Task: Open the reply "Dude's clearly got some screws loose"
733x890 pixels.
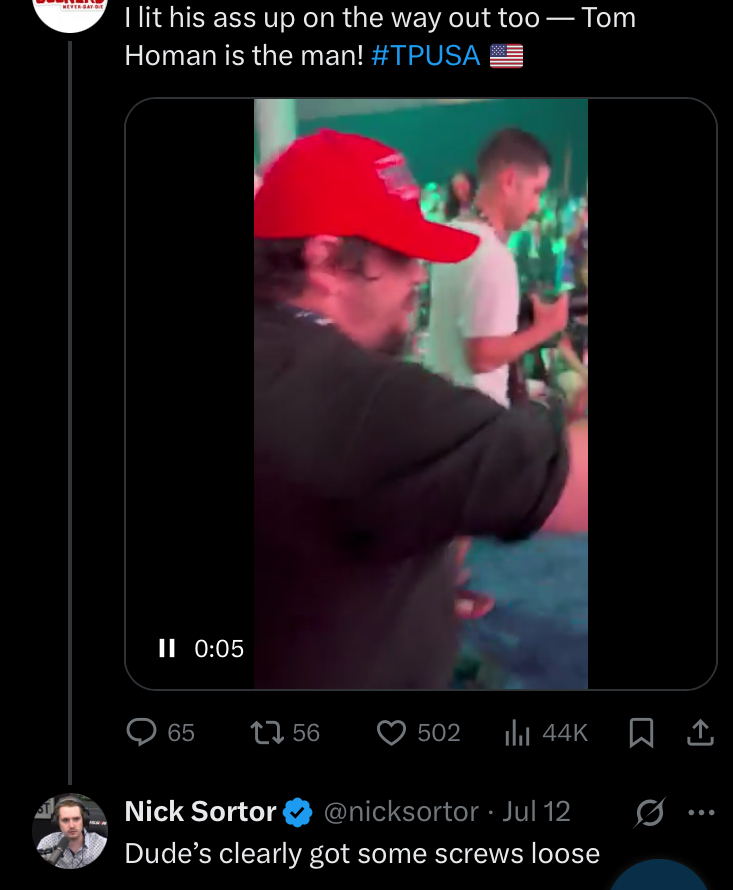Action: click(362, 853)
